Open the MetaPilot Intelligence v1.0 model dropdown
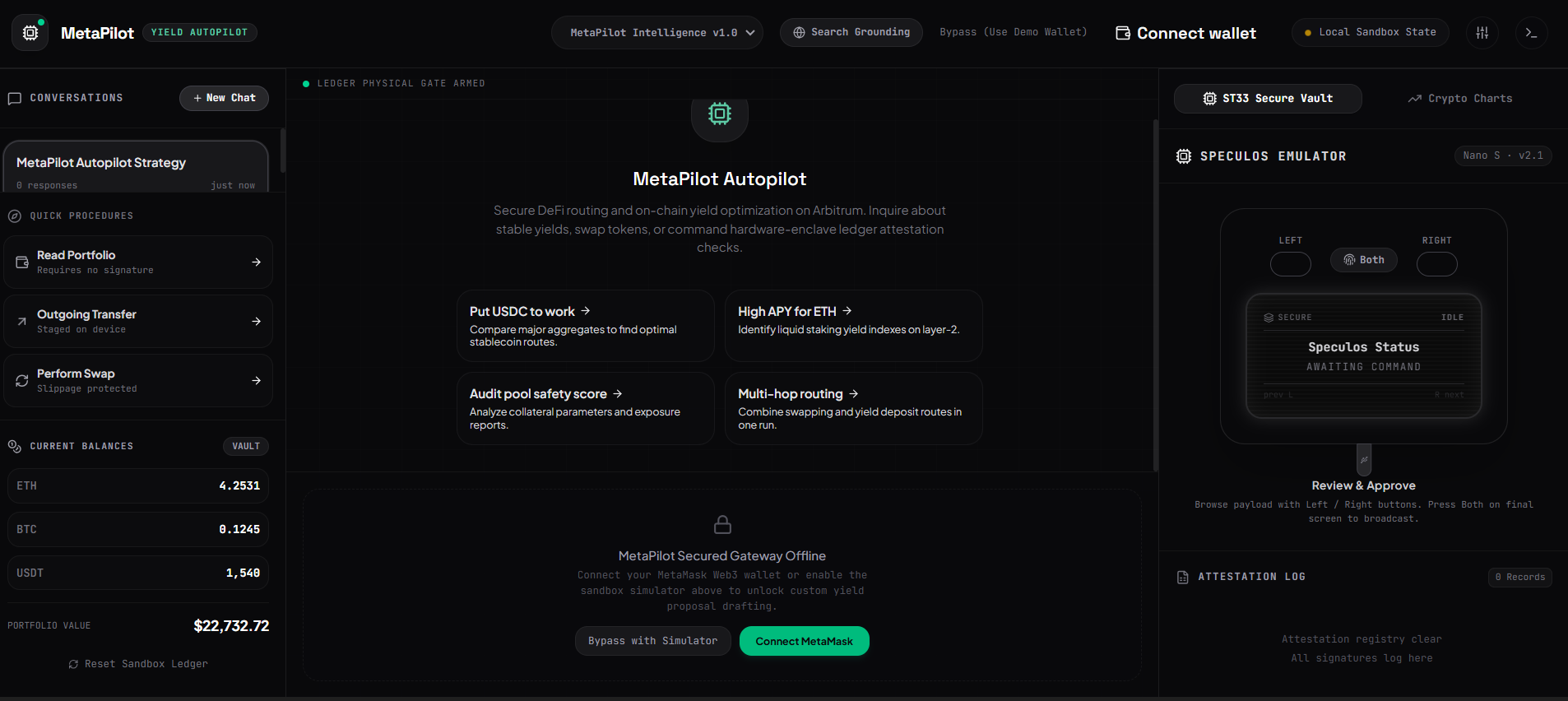This screenshot has height=701, width=1568. [657, 33]
